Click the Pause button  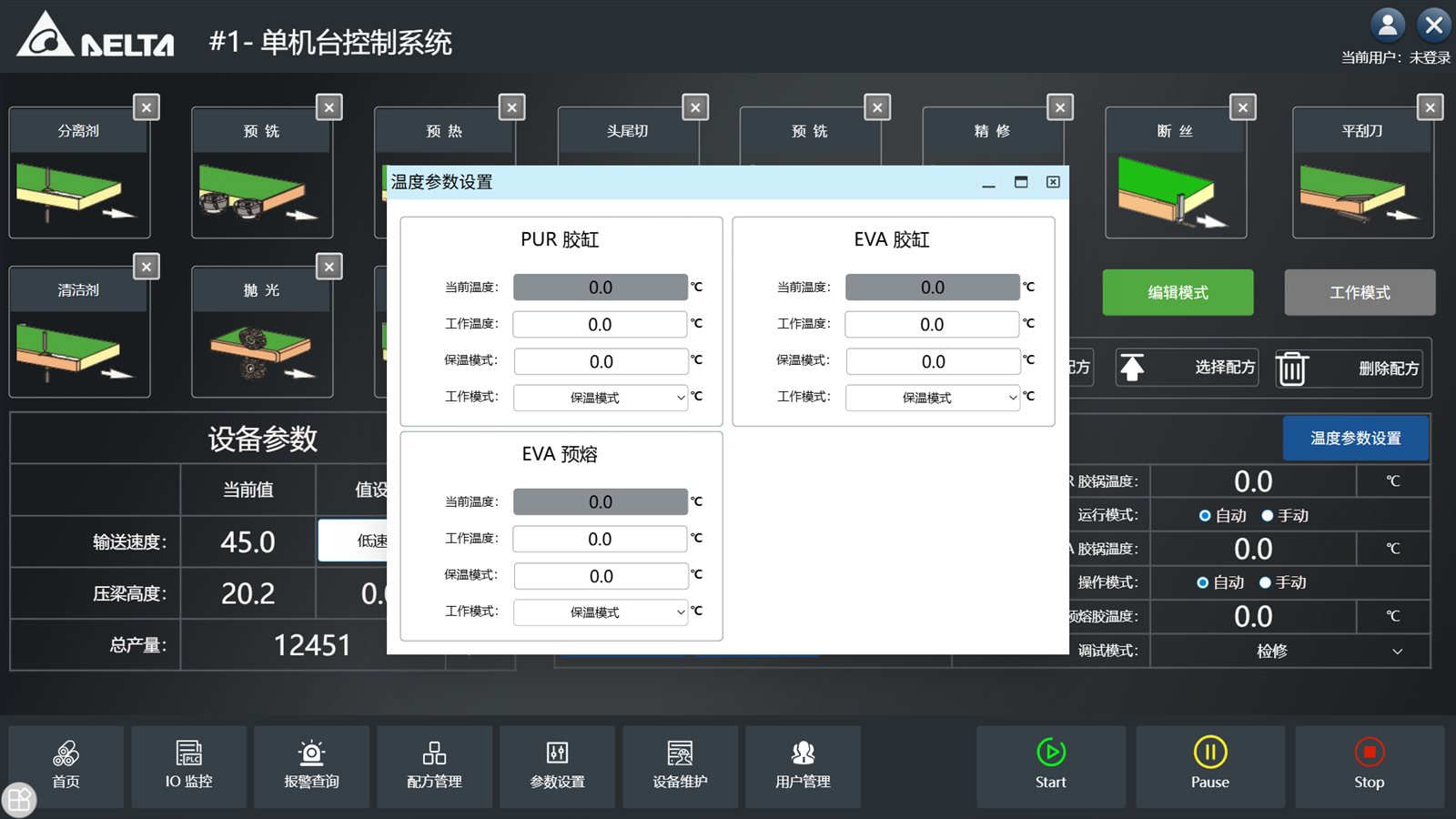[1210, 766]
